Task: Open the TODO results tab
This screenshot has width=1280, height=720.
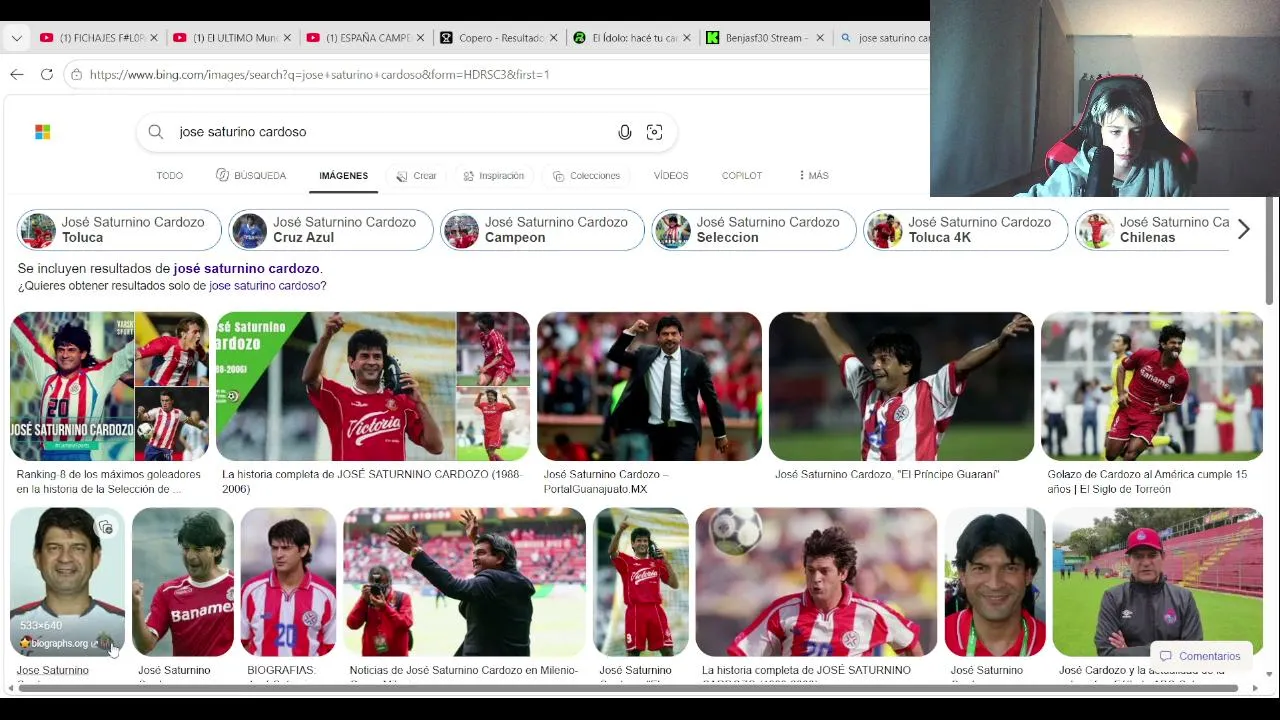Action: tap(169, 176)
